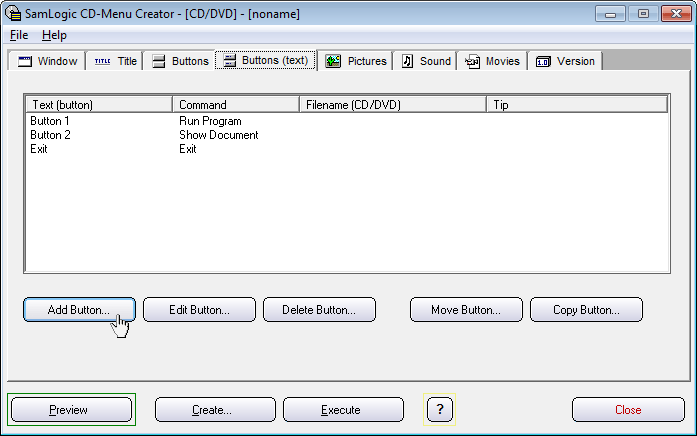Click the Delete Button... button

tap(319, 310)
